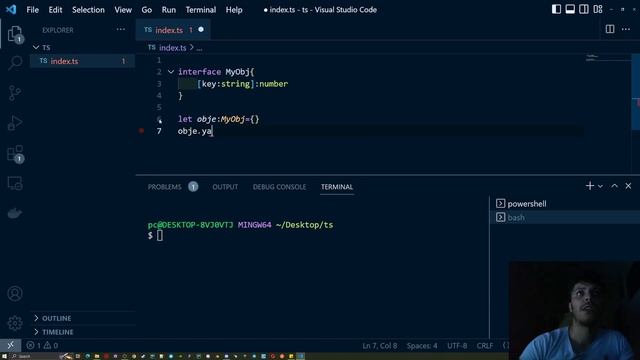This screenshot has width=640, height=360.
Task: Open the Selection menu
Action: 88,9
